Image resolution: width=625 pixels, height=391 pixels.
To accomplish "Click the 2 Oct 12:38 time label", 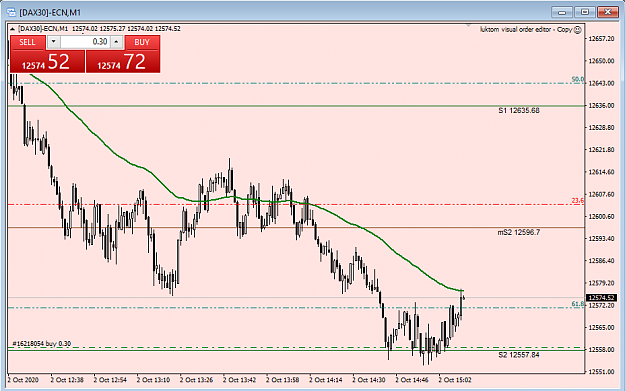I will click(67, 380).
